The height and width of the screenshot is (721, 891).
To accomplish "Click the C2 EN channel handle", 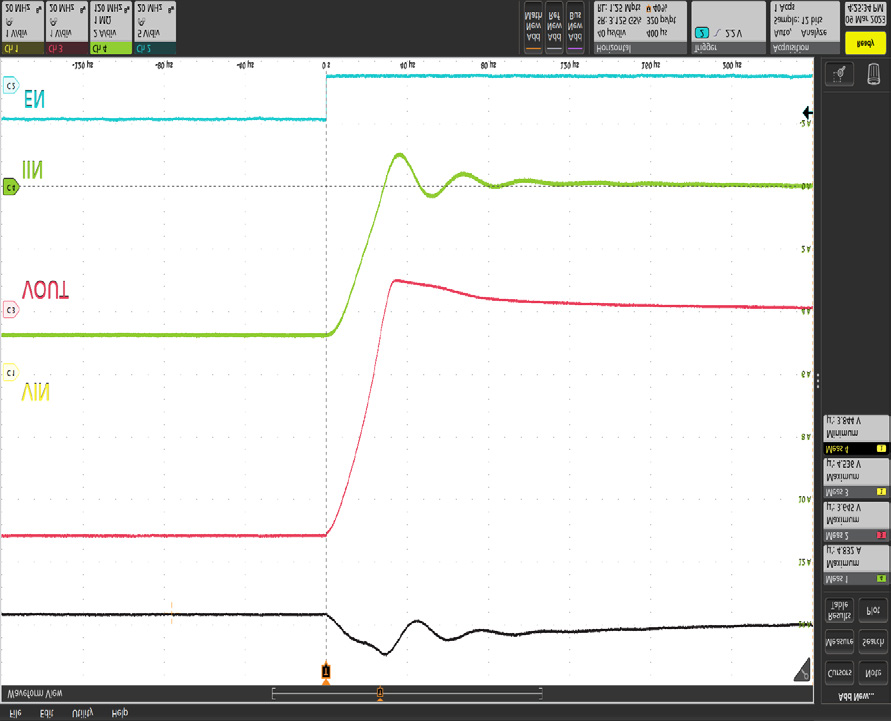I will 11,87.
